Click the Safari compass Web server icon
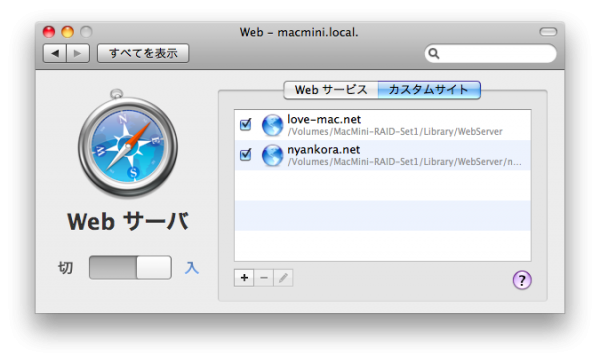The height and width of the screenshot is (362, 600). click(x=127, y=144)
